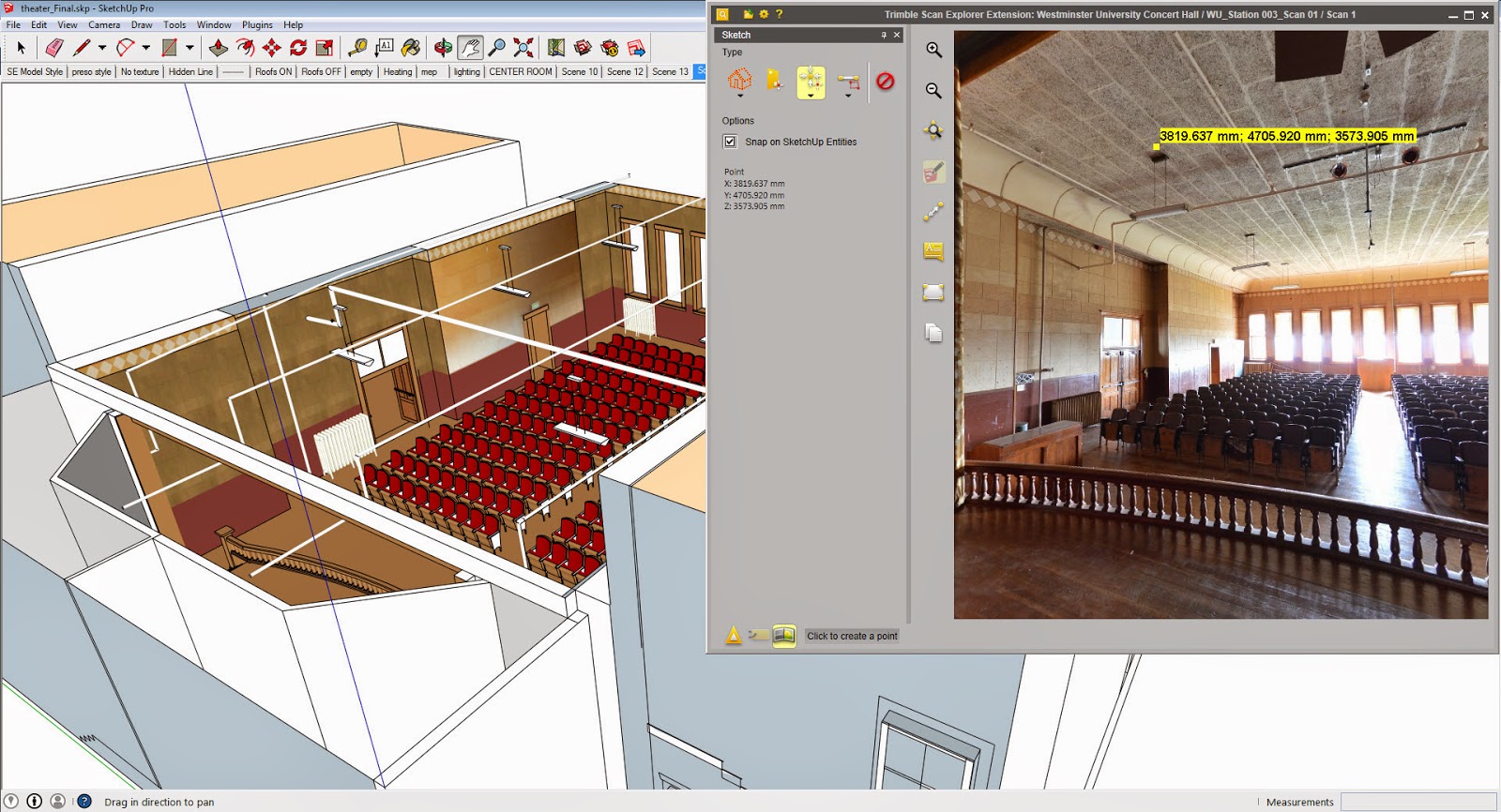Select the Tape Measure tool
Image resolution: width=1501 pixels, height=812 pixels.
pos(357,48)
